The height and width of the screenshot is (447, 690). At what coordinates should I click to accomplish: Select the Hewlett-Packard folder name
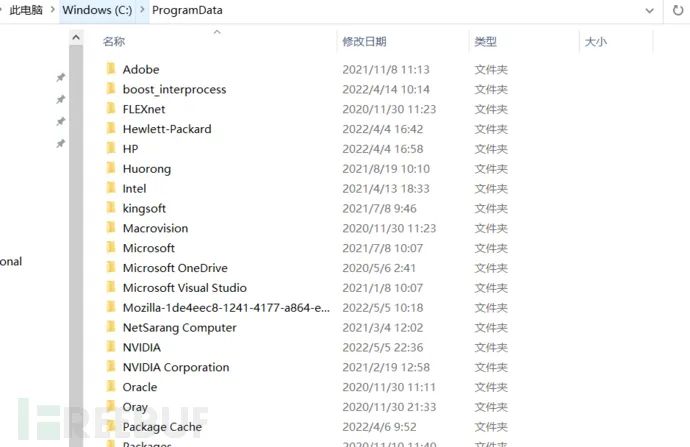[167, 129]
